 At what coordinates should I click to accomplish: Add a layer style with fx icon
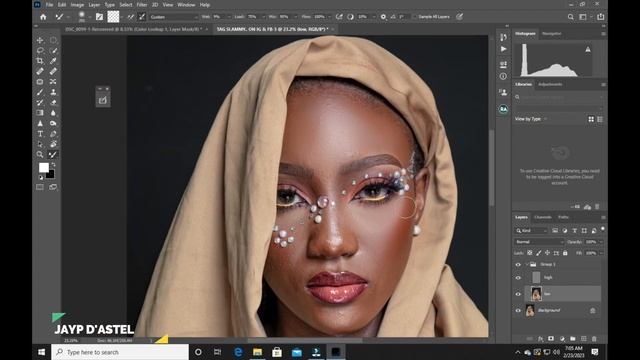[540, 339]
